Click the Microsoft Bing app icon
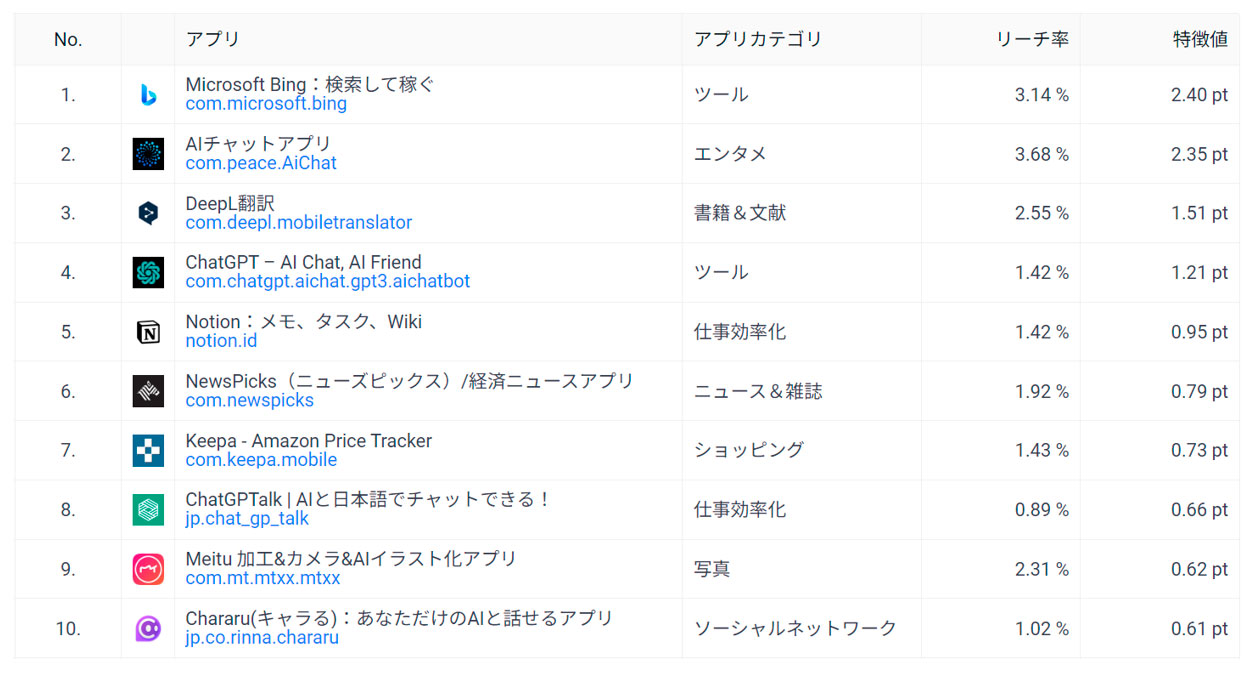Screen dimensions: 1258x678 pyautogui.click(x=148, y=95)
